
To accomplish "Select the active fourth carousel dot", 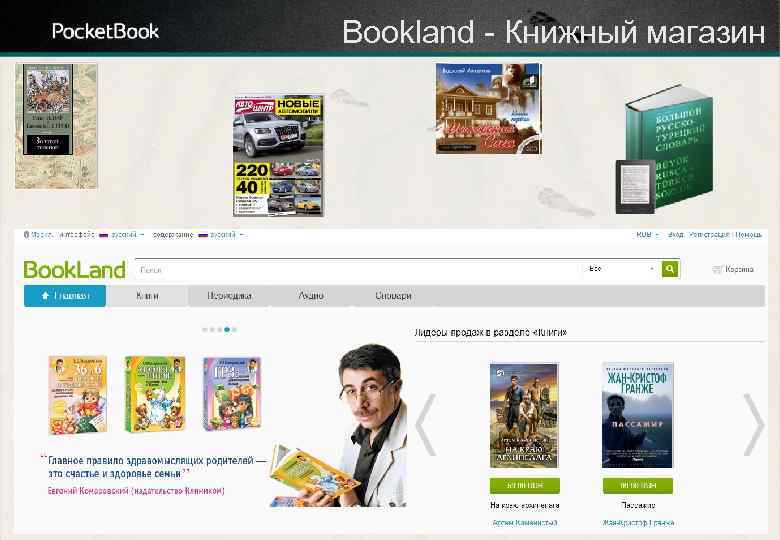I will click(227, 329).
